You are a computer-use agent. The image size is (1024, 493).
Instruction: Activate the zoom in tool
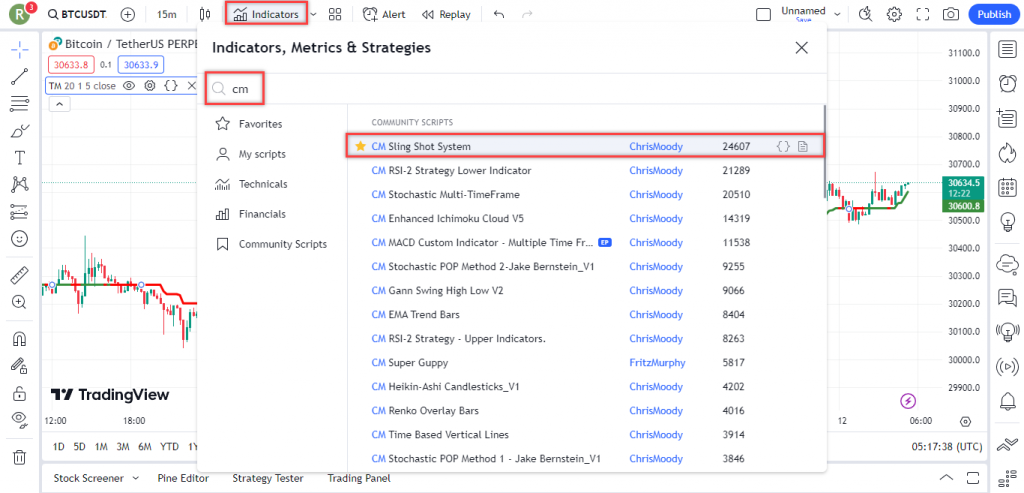click(20, 302)
